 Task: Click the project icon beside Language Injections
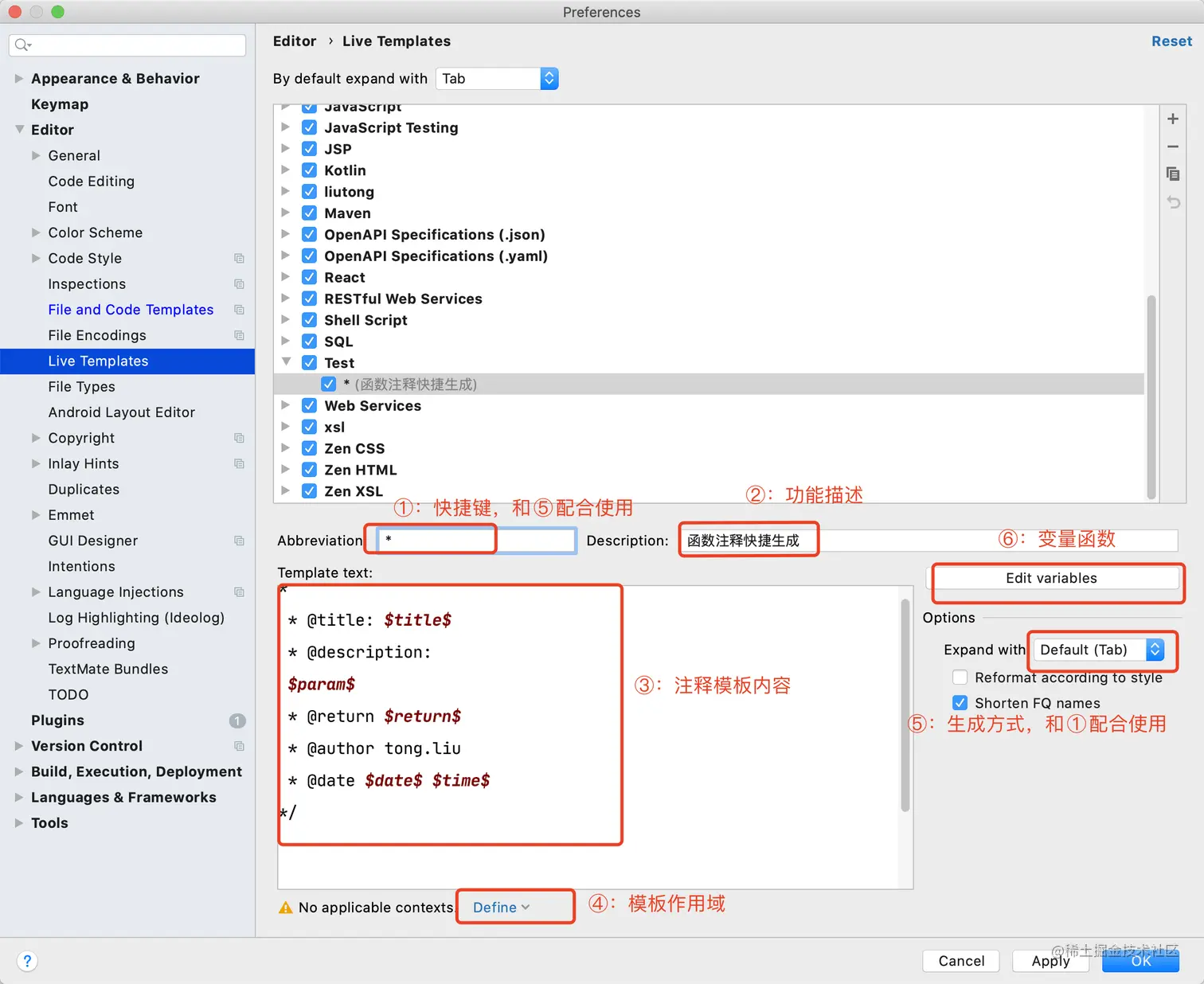point(239,592)
